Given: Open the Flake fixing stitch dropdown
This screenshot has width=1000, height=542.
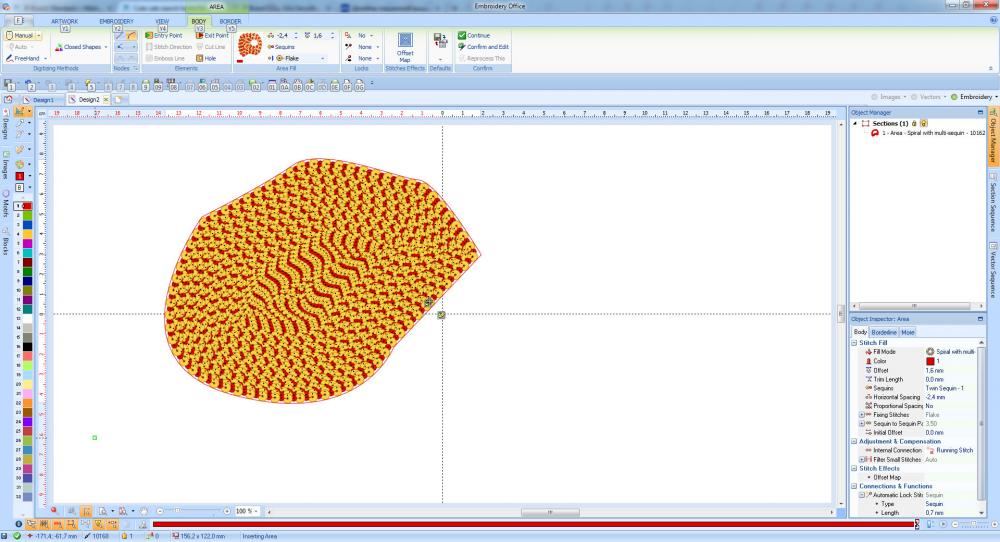Looking at the screenshot, I should (323, 58).
